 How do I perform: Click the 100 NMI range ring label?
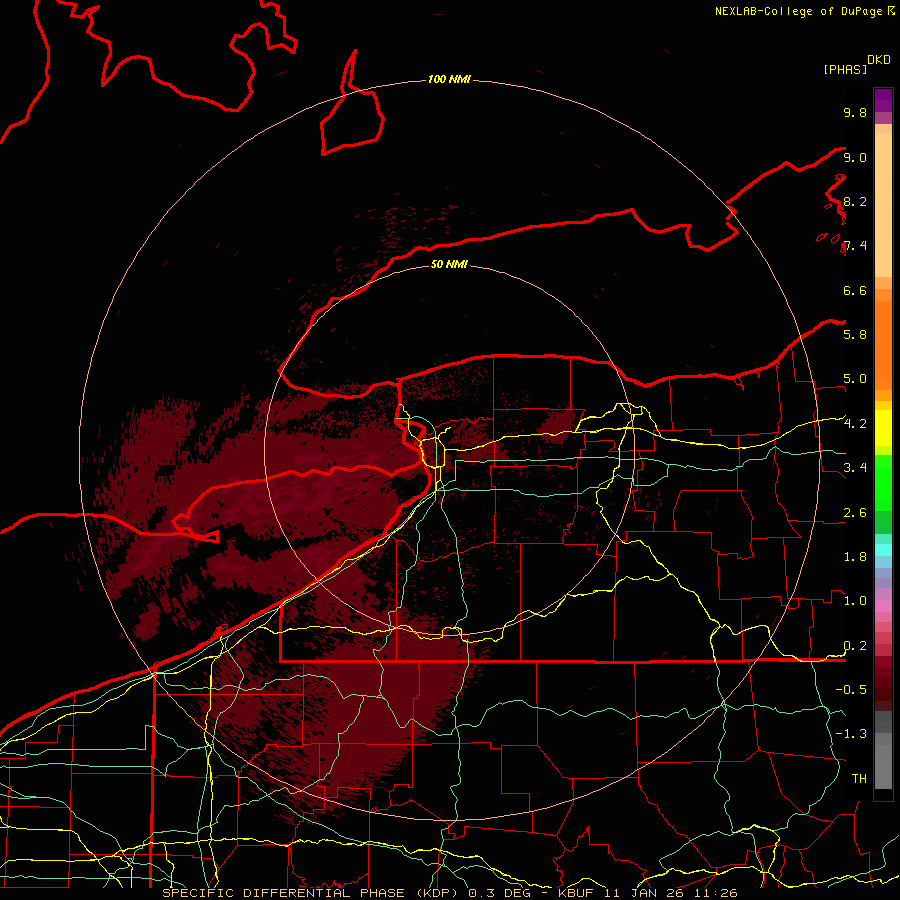click(449, 79)
